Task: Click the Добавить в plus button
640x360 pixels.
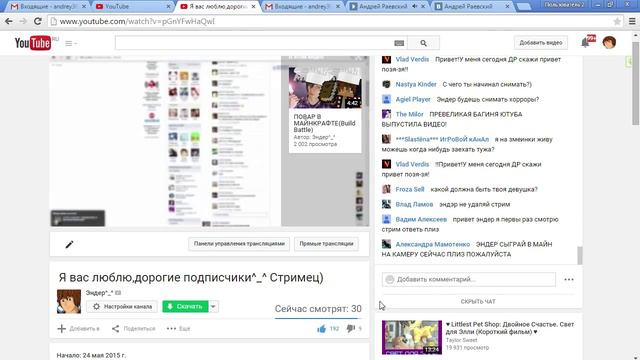Action: pos(78,329)
